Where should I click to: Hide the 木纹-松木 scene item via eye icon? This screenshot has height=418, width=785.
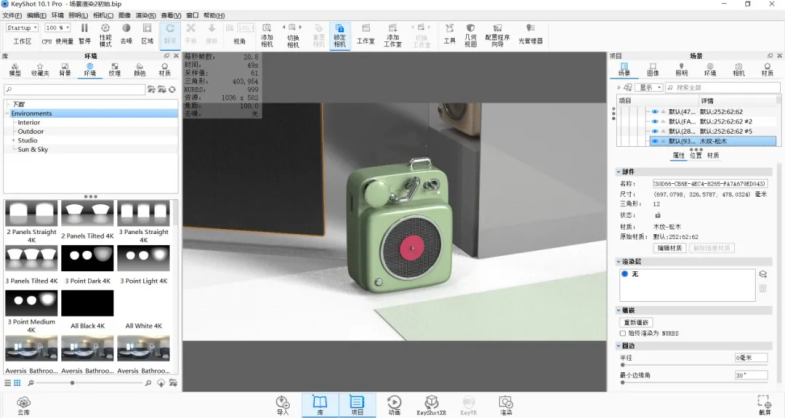(x=654, y=141)
